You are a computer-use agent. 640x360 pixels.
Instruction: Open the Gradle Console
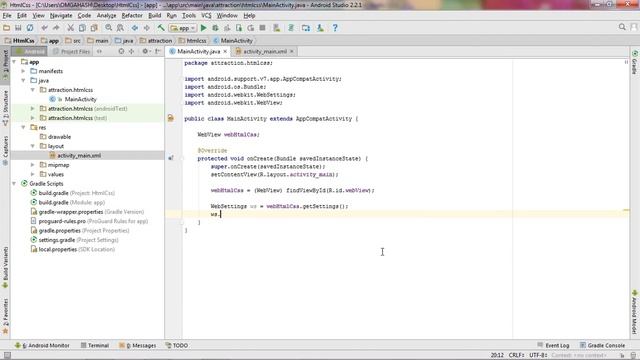point(602,345)
